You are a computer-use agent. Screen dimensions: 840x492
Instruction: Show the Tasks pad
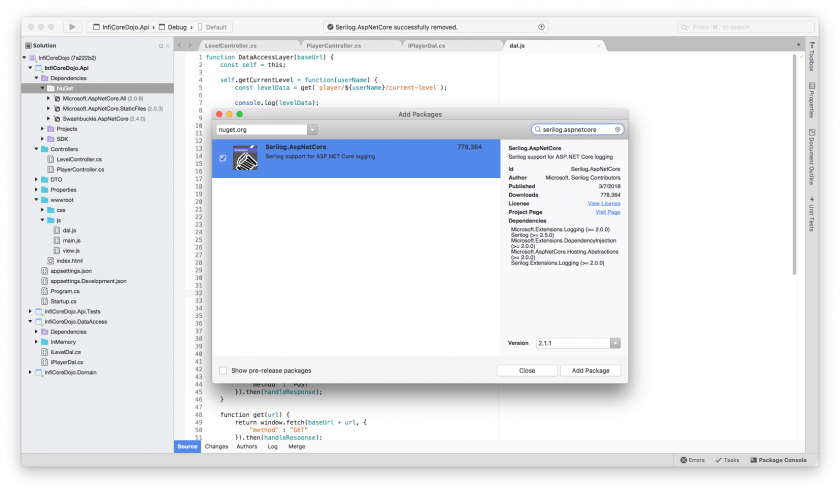727,460
